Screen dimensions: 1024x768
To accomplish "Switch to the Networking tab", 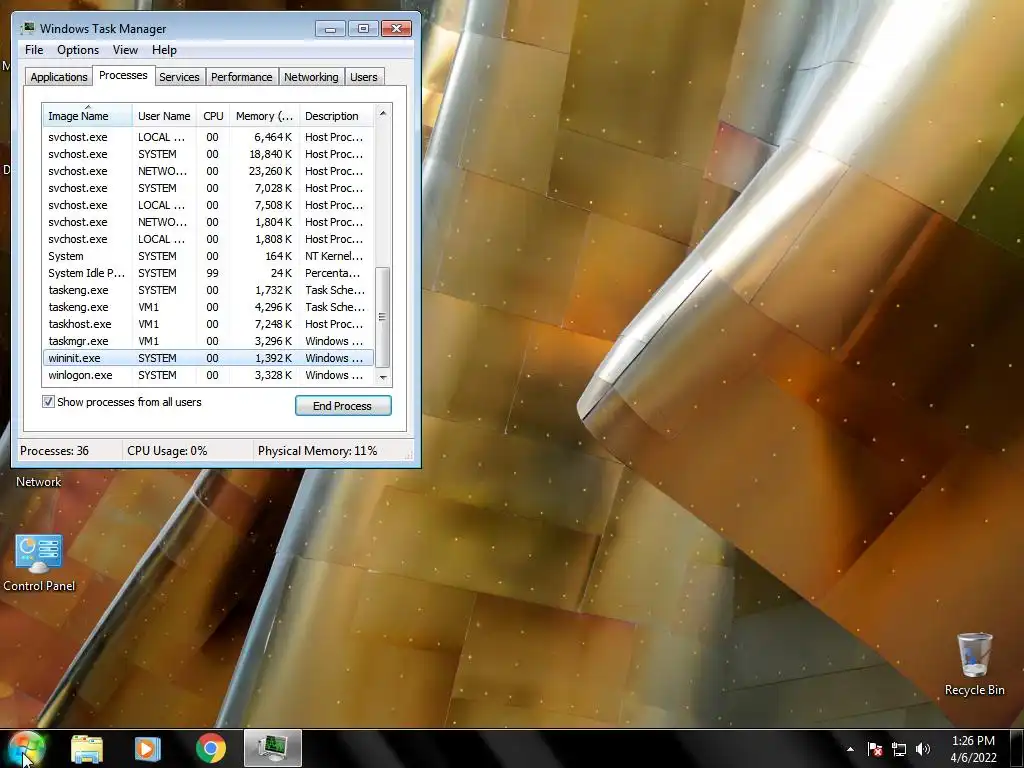I will [311, 77].
